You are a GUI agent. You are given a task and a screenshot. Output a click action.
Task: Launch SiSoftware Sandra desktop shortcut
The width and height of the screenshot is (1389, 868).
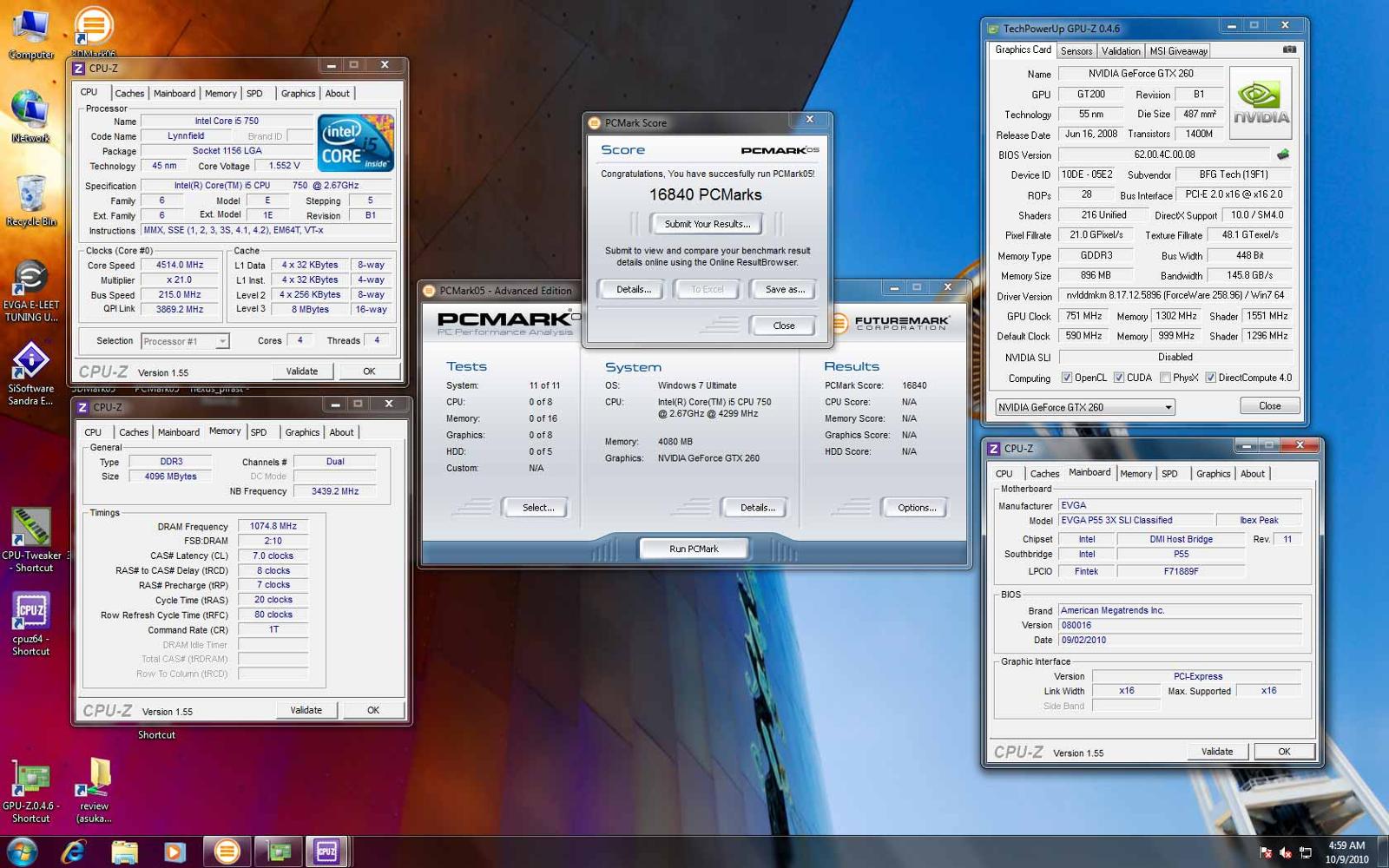coord(31,374)
